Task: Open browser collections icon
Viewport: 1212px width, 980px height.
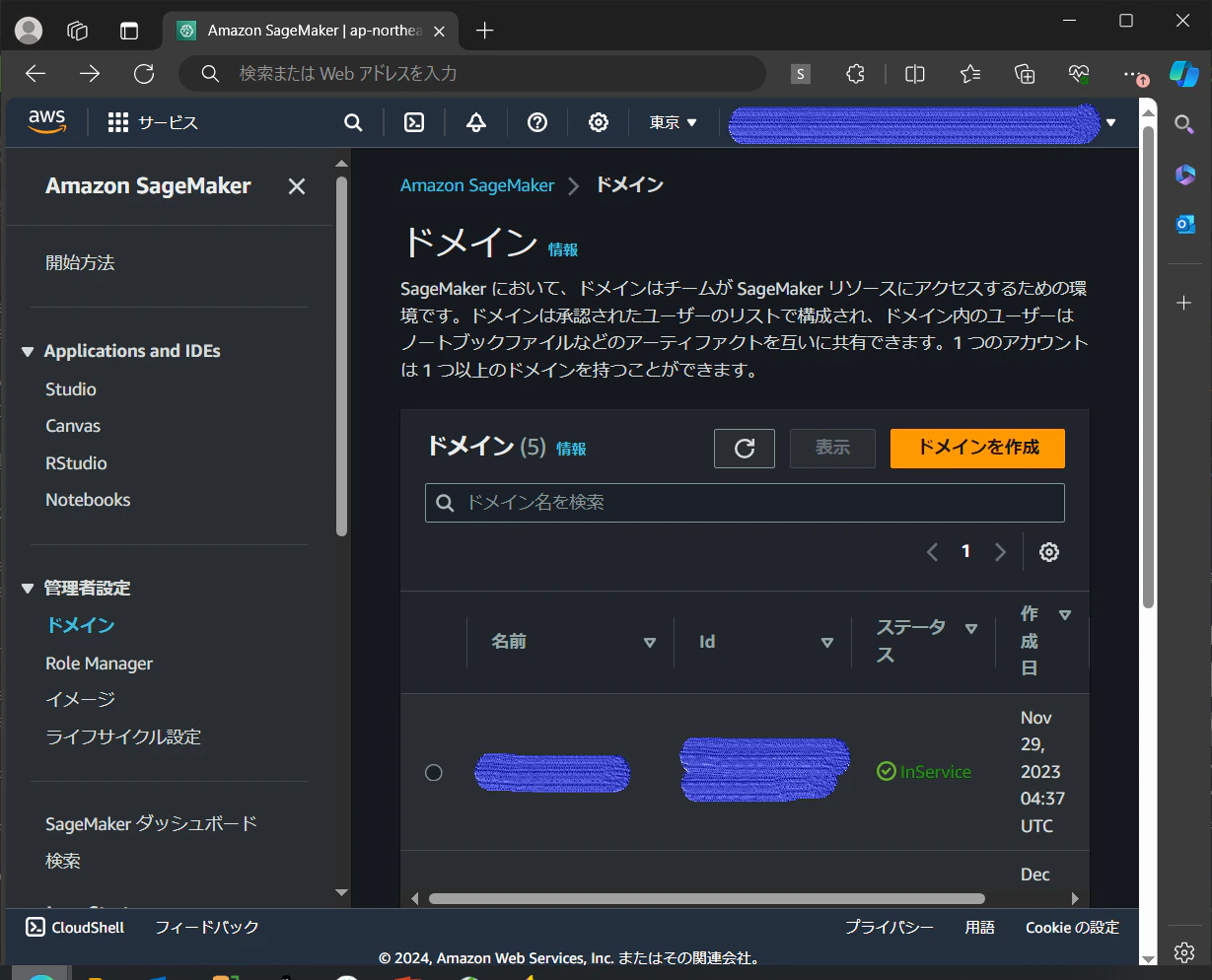Action: (x=1025, y=74)
